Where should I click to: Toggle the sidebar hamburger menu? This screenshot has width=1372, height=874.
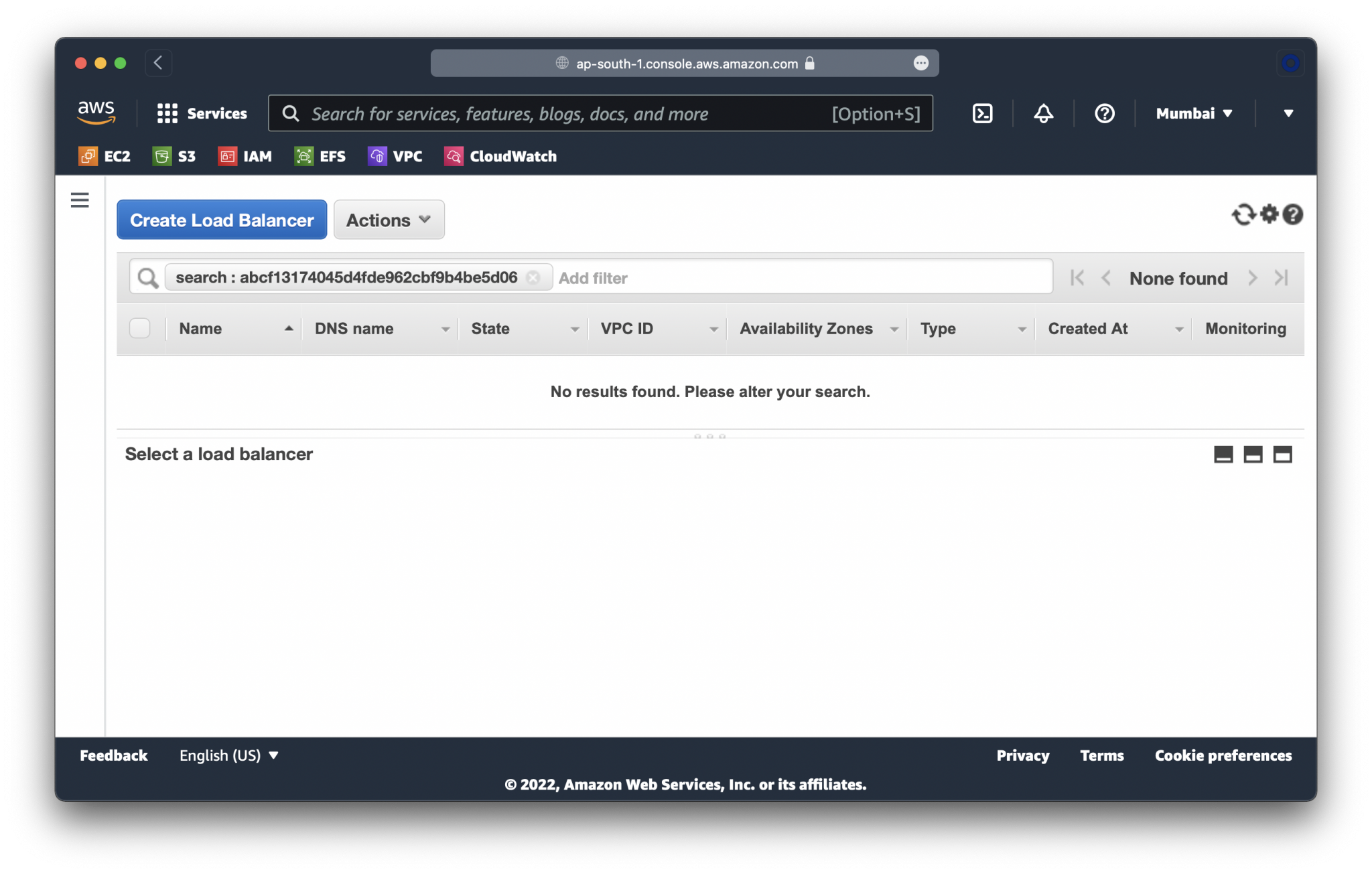80,200
